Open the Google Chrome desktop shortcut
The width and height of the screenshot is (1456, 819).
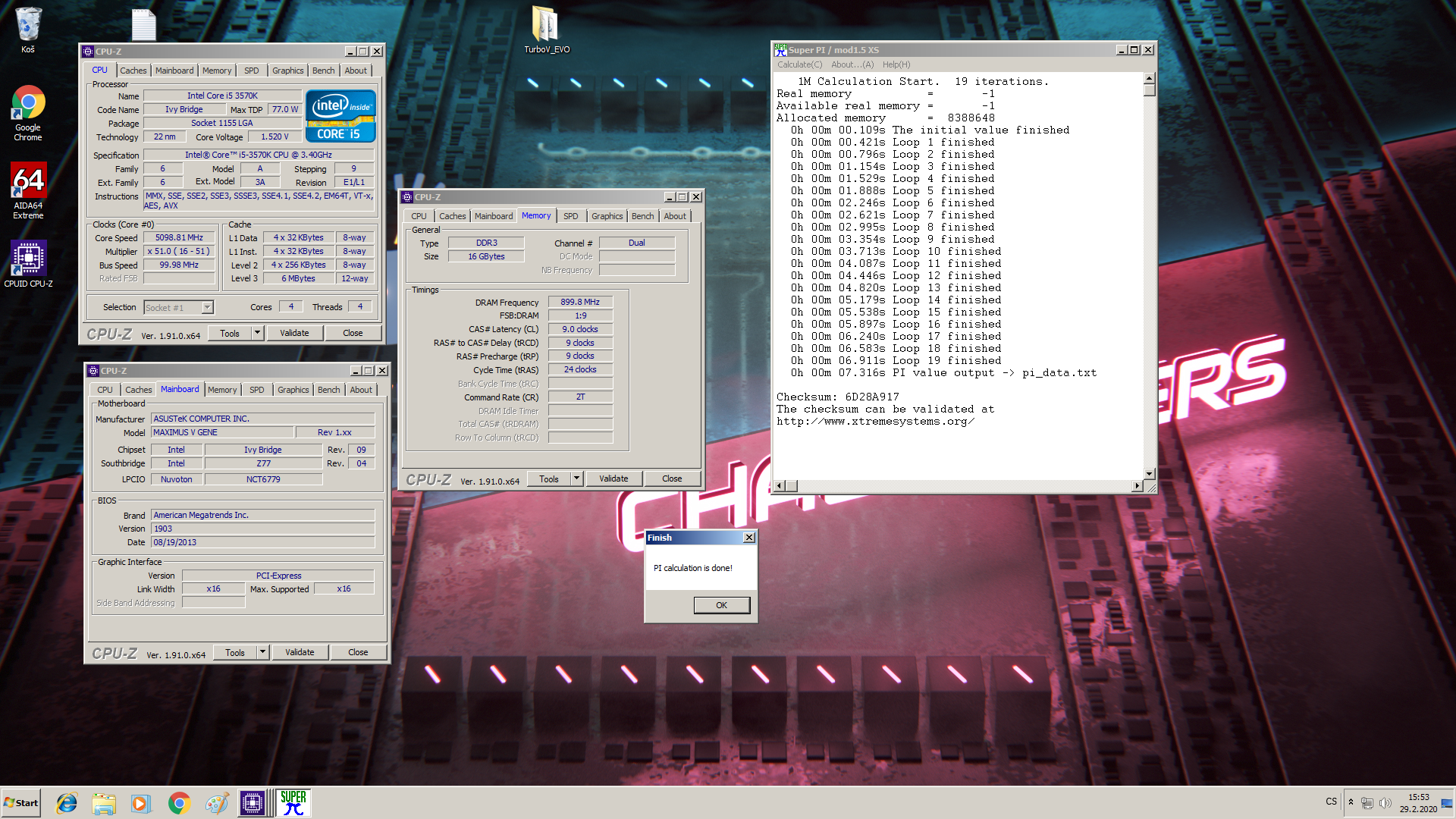pyautogui.click(x=28, y=113)
